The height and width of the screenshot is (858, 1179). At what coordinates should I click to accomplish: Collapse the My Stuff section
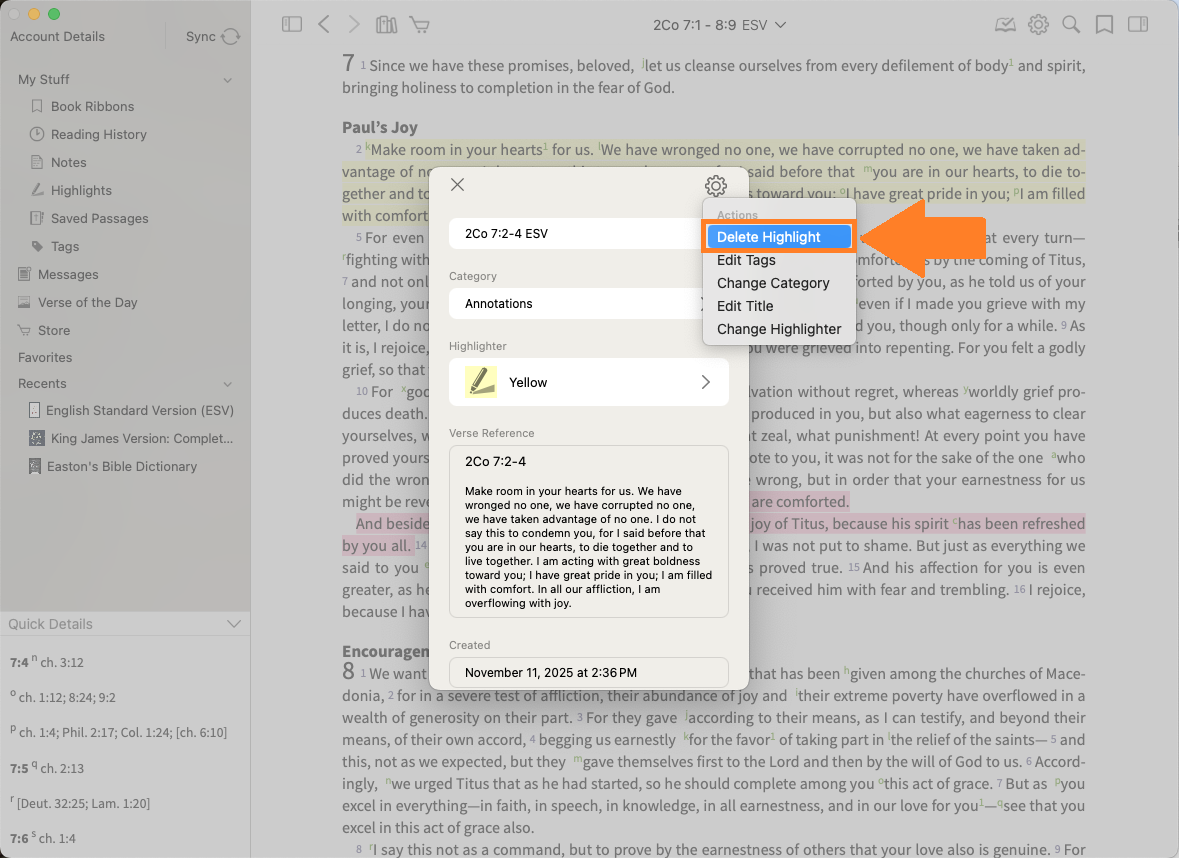(x=228, y=80)
